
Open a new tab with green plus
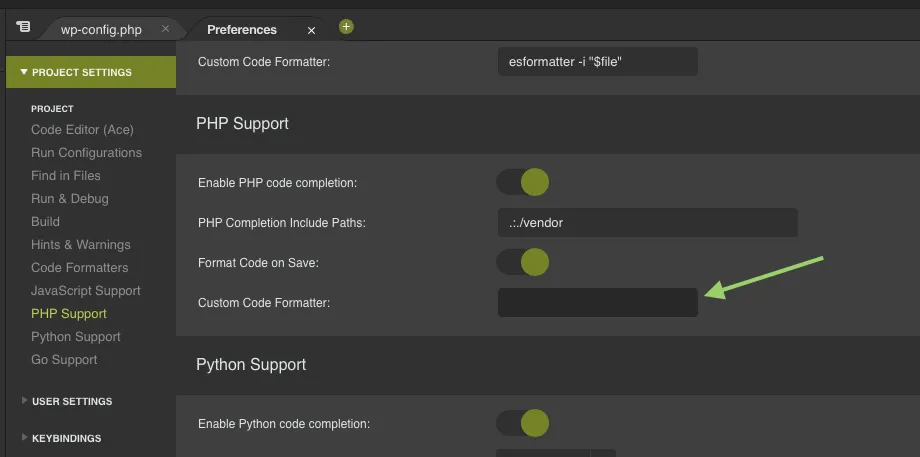346,27
